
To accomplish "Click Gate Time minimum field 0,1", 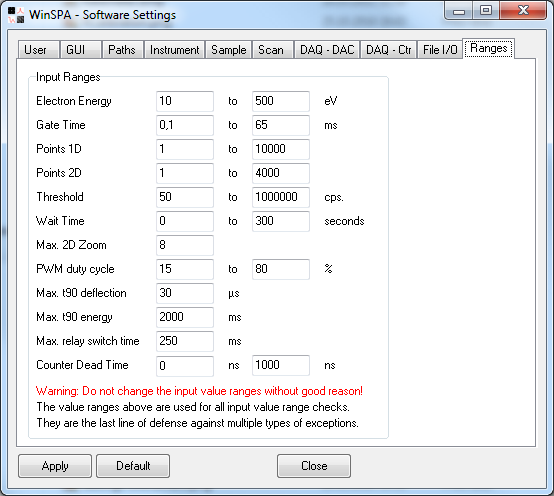I will click(185, 125).
